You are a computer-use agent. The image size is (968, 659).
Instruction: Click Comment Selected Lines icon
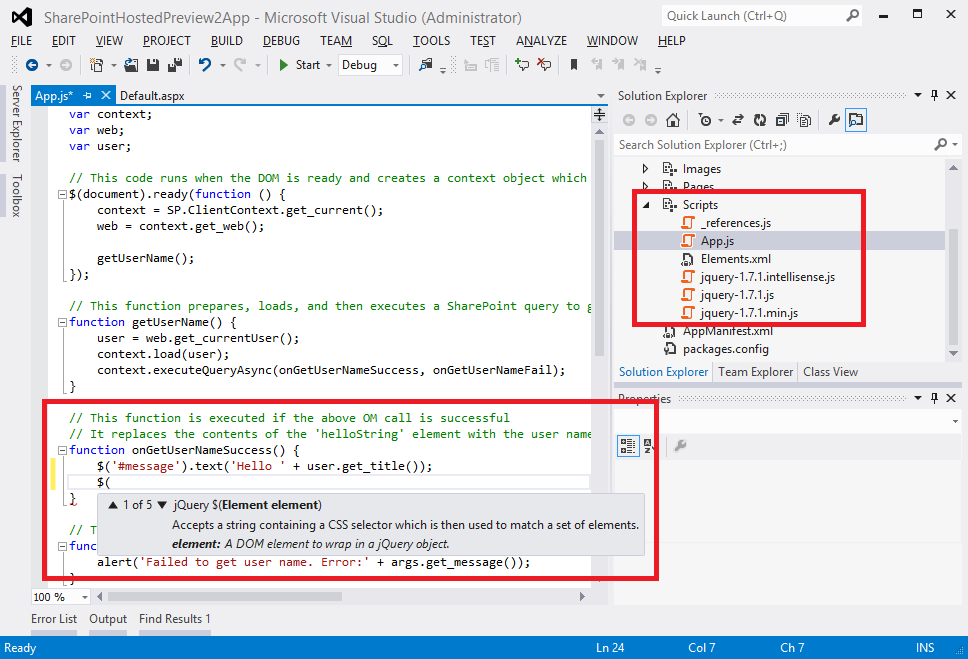522,65
